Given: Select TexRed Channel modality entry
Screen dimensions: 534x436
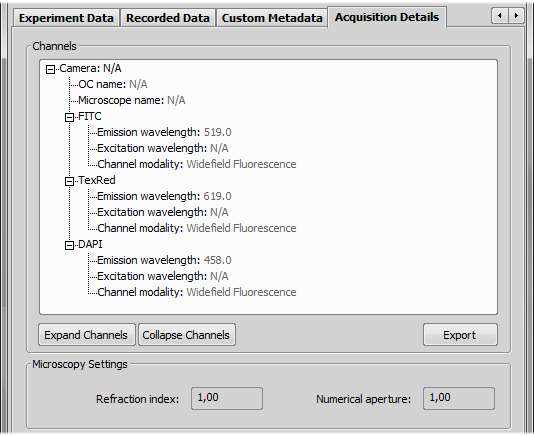Looking at the screenshot, I should click(x=197, y=228).
